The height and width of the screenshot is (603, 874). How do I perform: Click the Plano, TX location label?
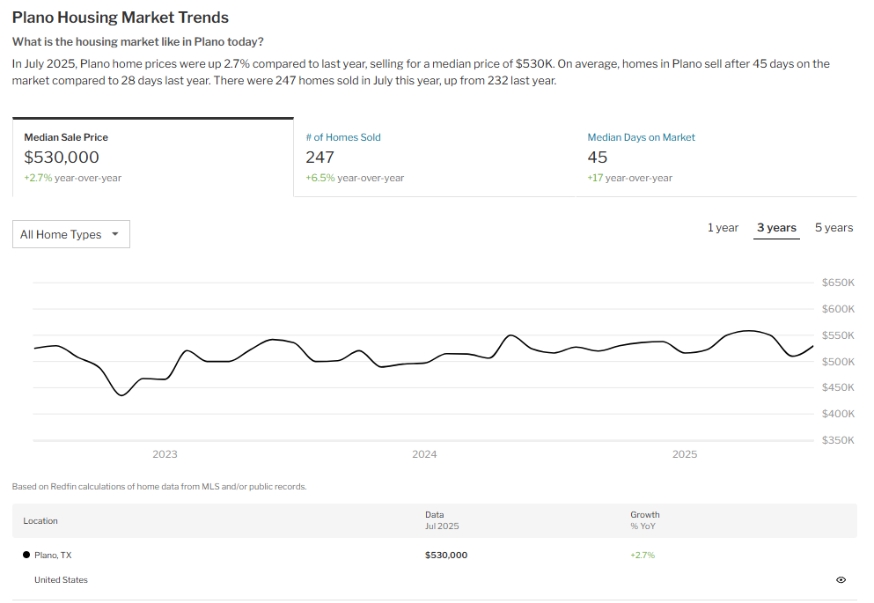pyautogui.click(x=52, y=555)
